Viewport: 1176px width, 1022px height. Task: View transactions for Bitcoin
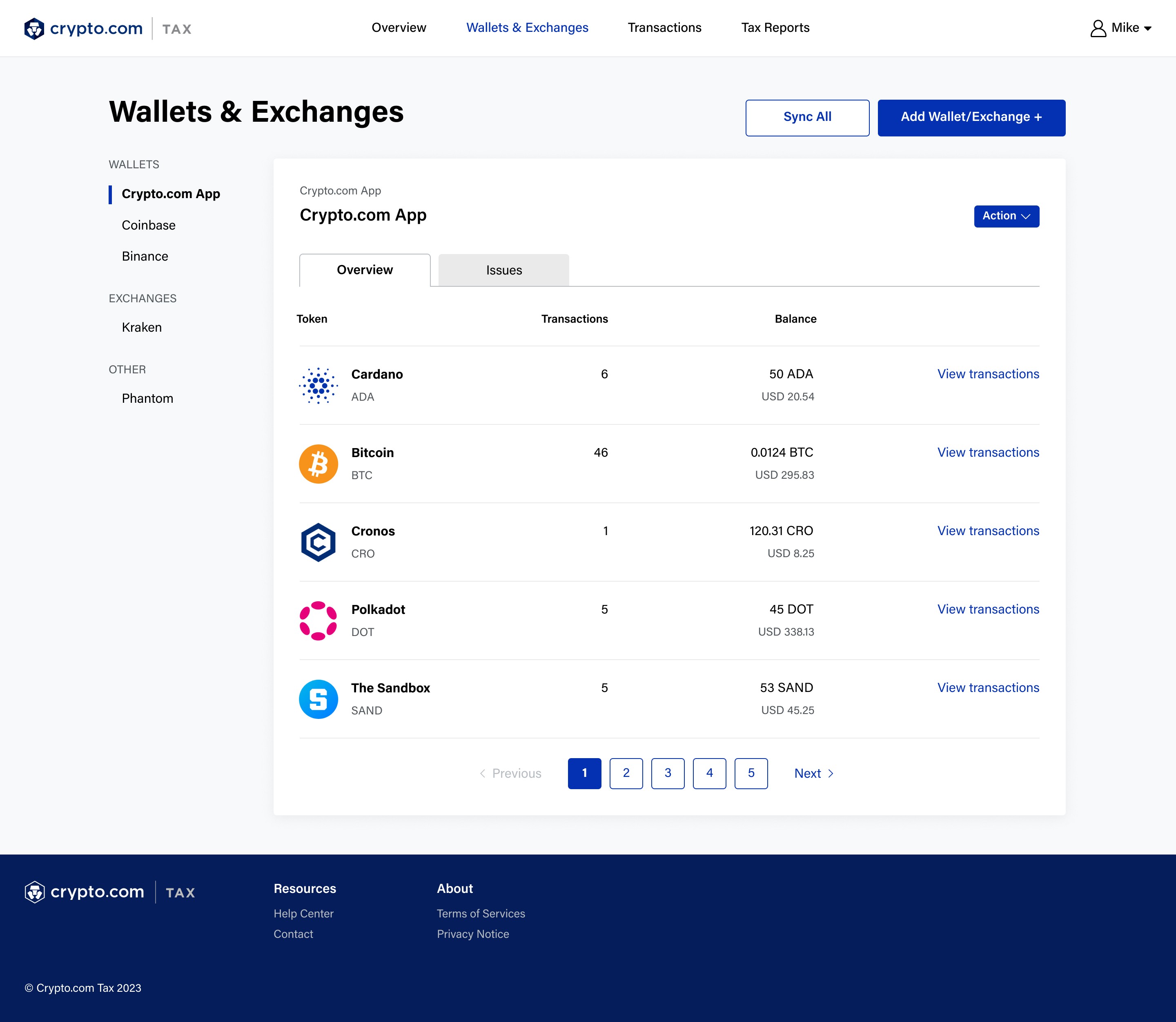coord(988,452)
